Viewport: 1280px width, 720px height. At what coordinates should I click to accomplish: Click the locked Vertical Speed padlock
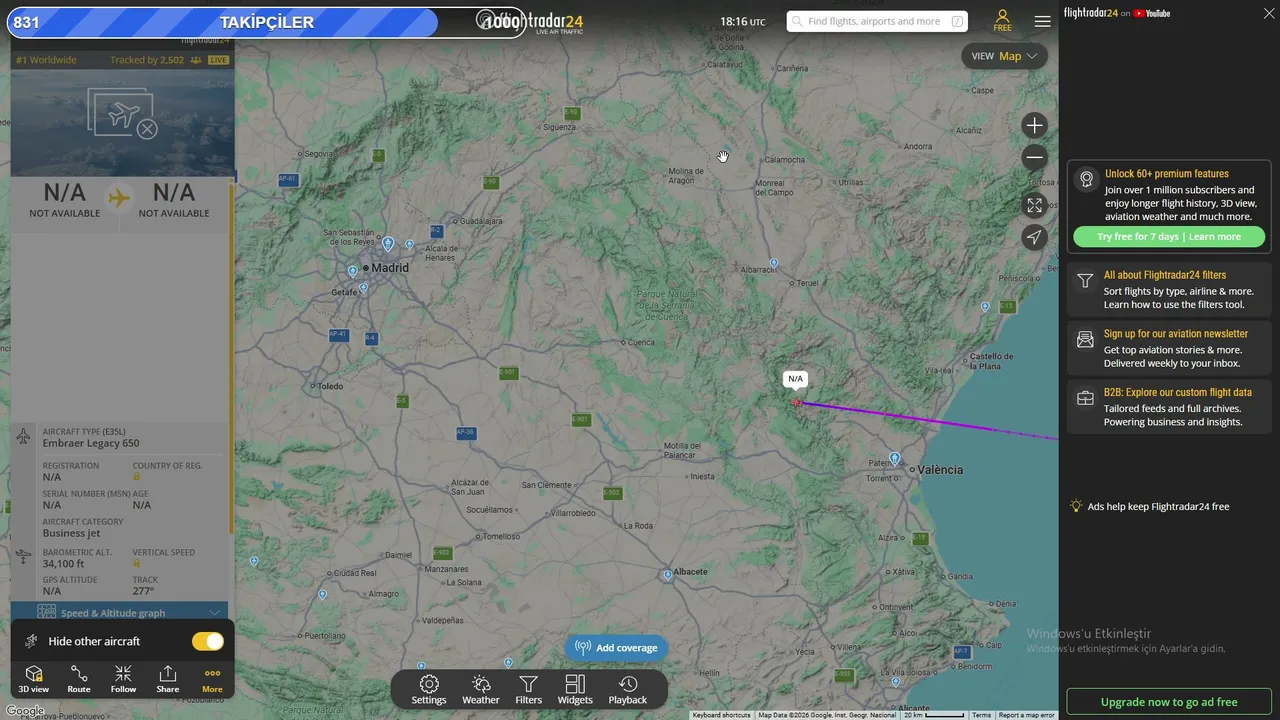point(137,564)
